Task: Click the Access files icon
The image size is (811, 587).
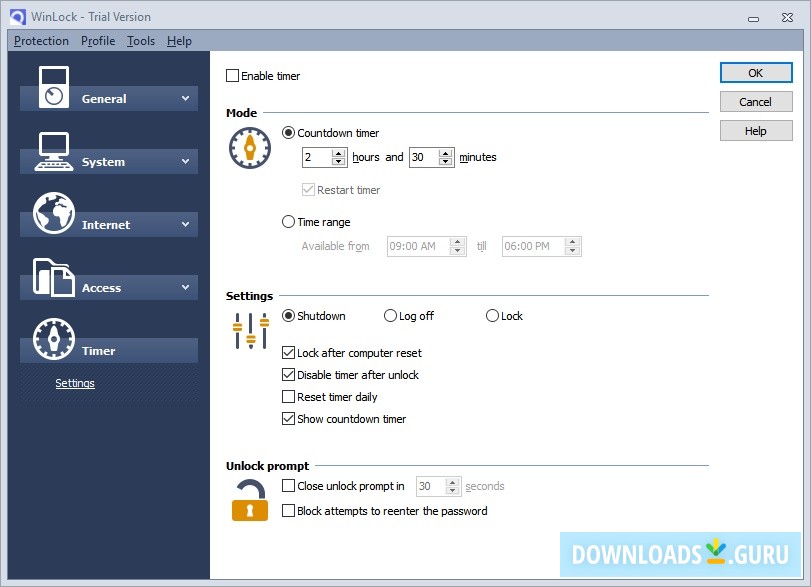Action: pos(54,277)
